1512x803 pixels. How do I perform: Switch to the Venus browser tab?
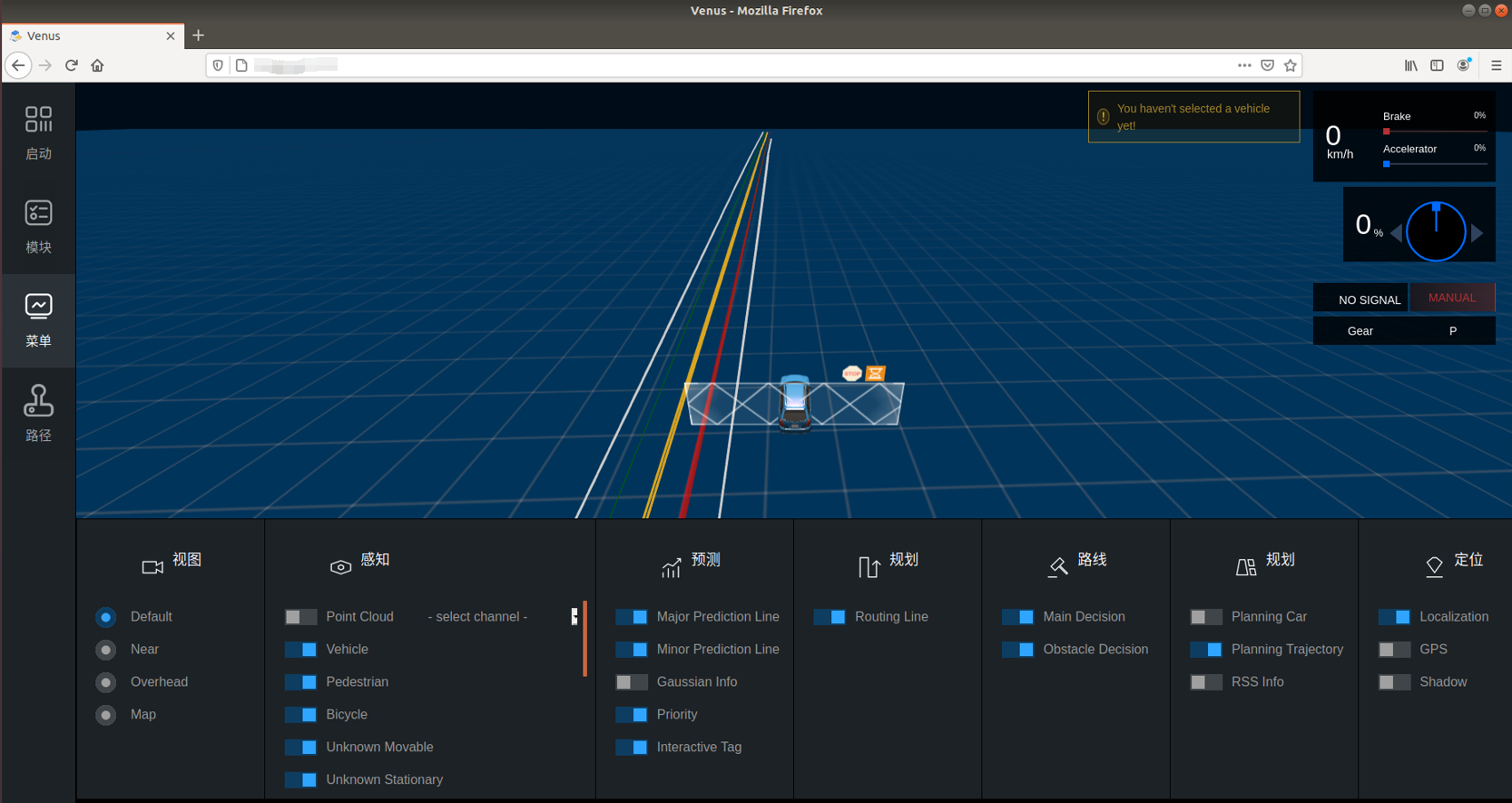click(x=91, y=36)
